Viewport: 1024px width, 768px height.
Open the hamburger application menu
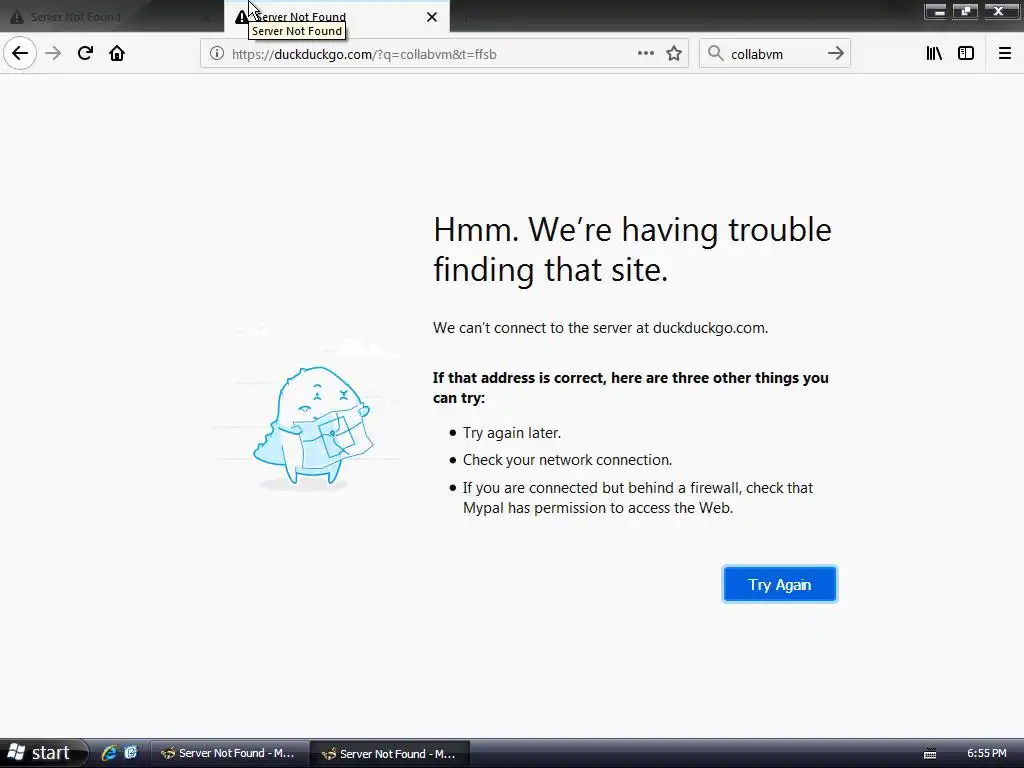tap(1005, 54)
